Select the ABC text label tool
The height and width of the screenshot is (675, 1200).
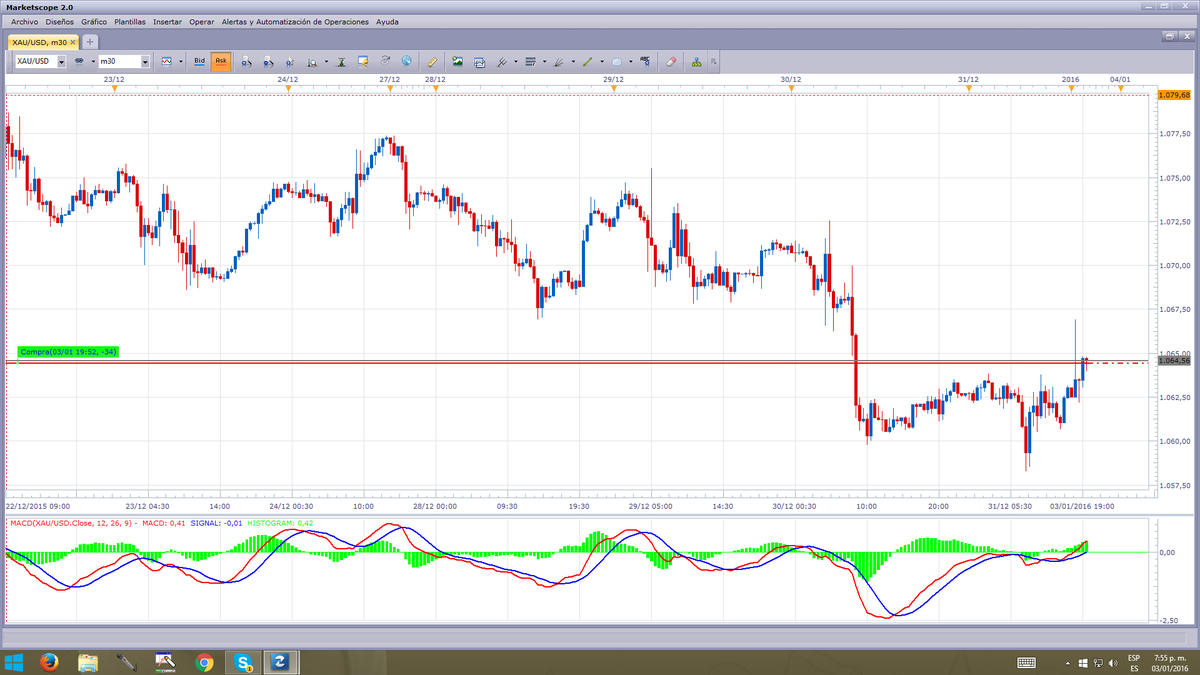[x=645, y=61]
